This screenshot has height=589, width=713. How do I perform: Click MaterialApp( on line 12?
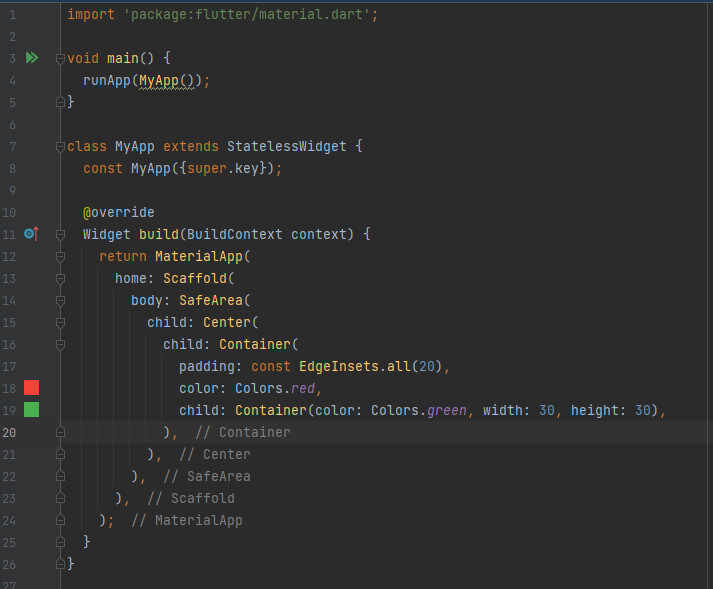pyautogui.click(x=203, y=257)
